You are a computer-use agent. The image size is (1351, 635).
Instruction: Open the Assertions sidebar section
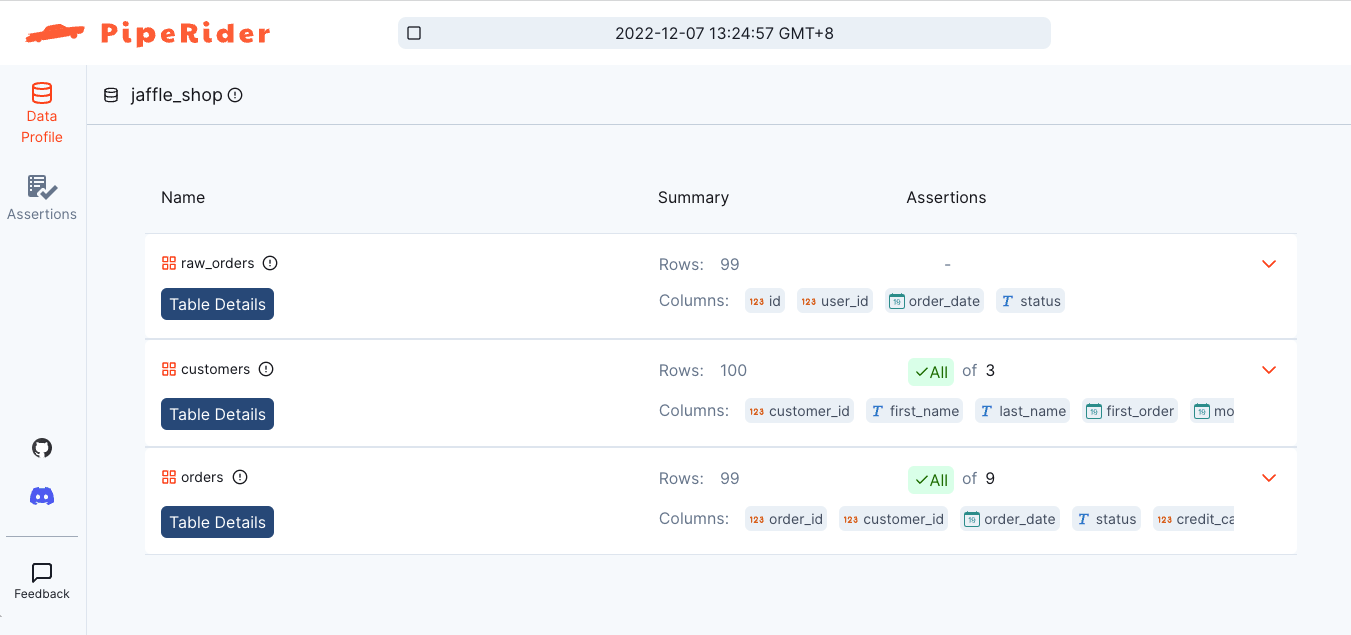click(42, 198)
